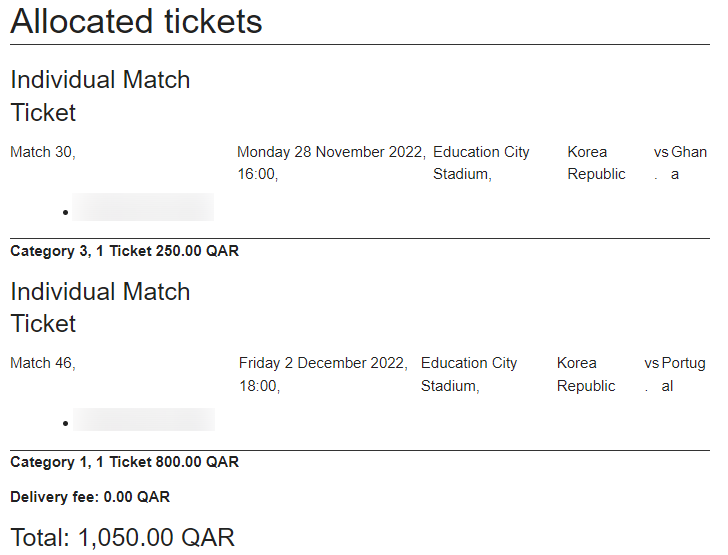Click the bullet point under Match 30

pos(65,212)
